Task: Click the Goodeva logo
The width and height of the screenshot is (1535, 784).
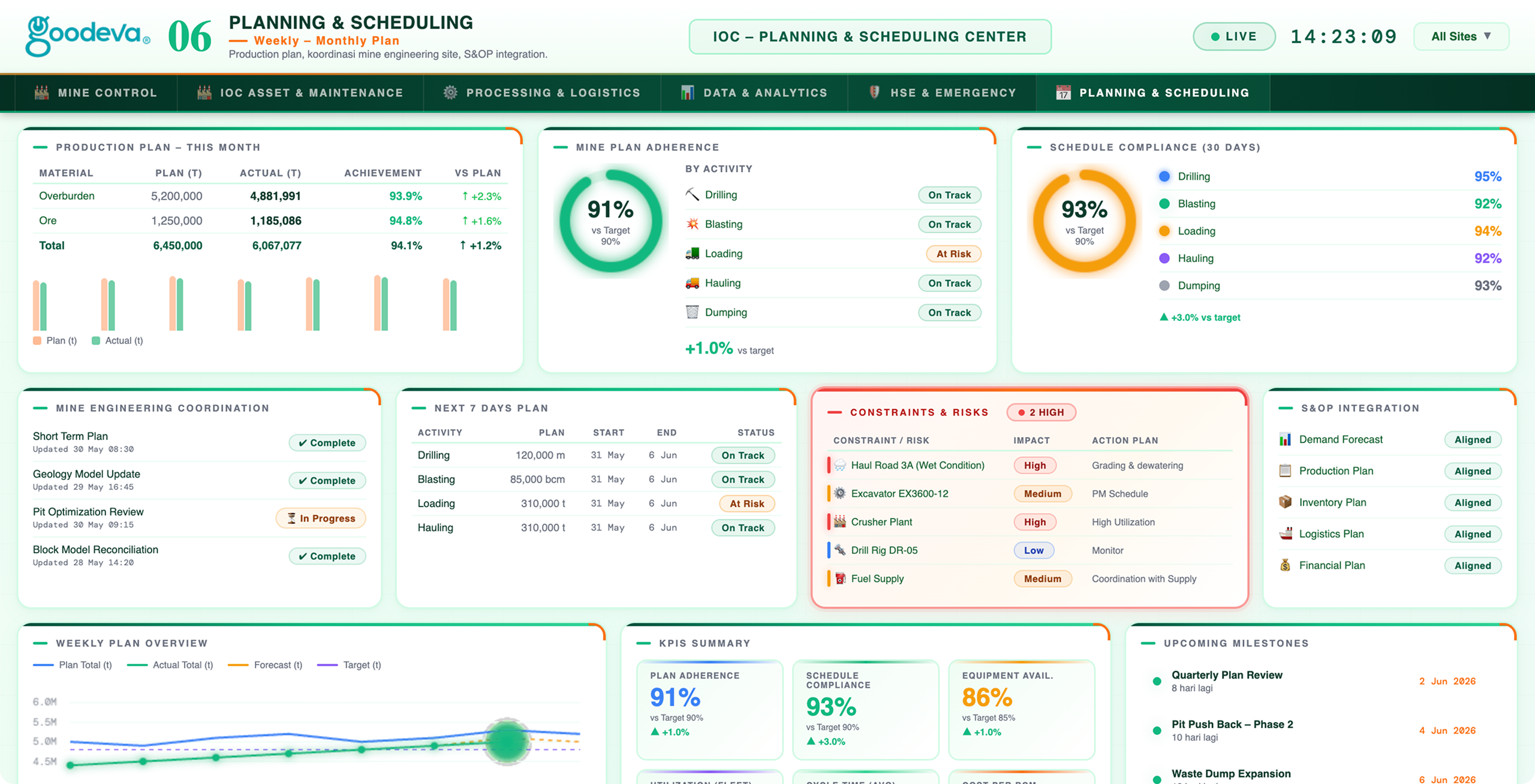Action: [x=88, y=36]
